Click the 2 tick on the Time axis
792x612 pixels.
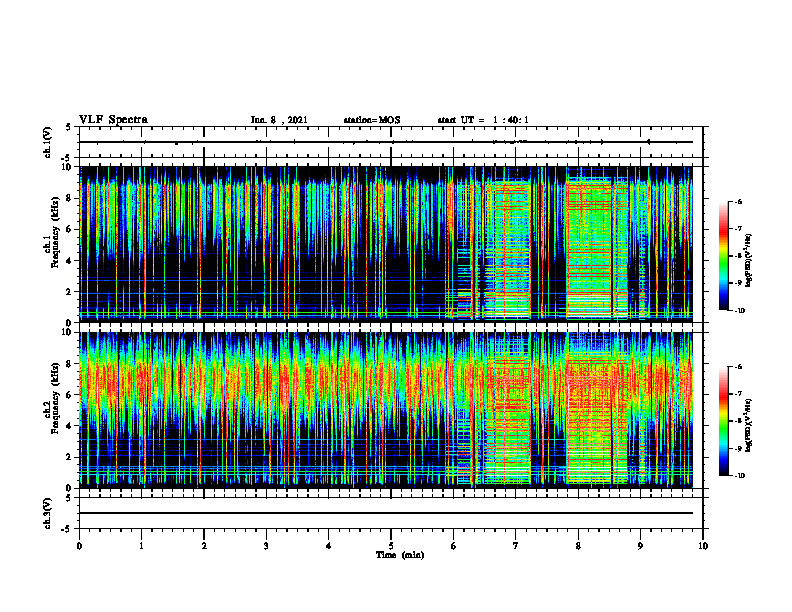coord(204,546)
